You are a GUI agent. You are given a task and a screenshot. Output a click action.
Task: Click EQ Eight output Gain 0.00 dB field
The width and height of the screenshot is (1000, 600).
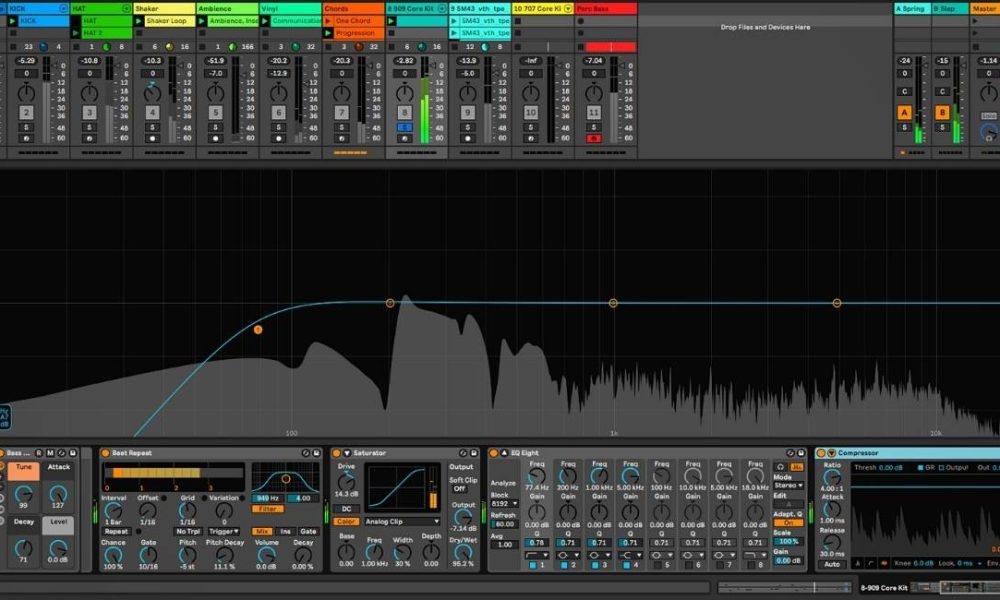pyautogui.click(x=788, y=561)
